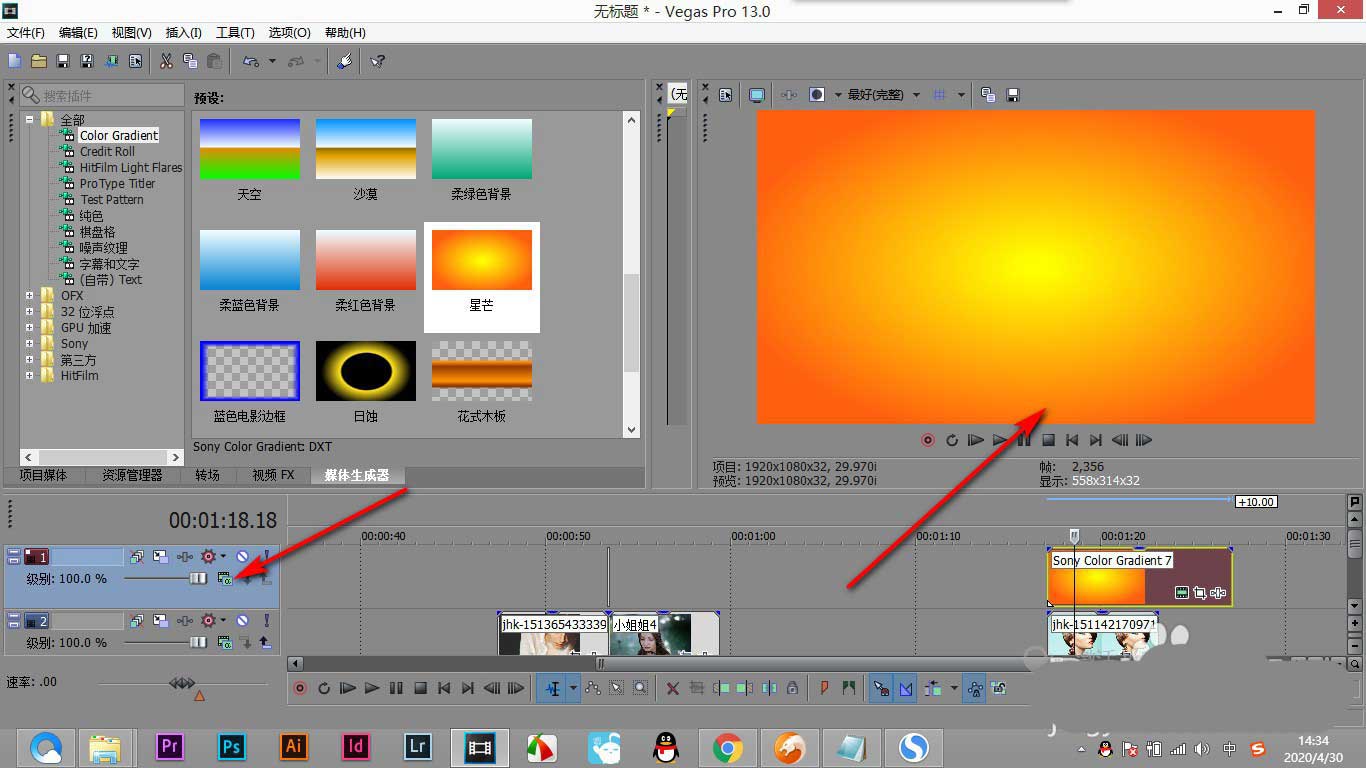
Task: Toggle preview on external monitor
Action: pos(757,95)
